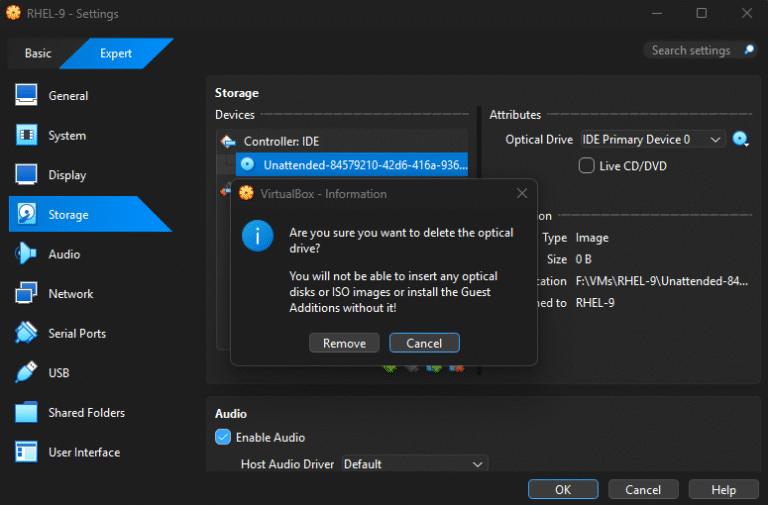Image resolution: width=768 pixels, height=505 pixels.
Task: Uncheck the Enable Audio checkbox
Action: [x=223, y=437]
